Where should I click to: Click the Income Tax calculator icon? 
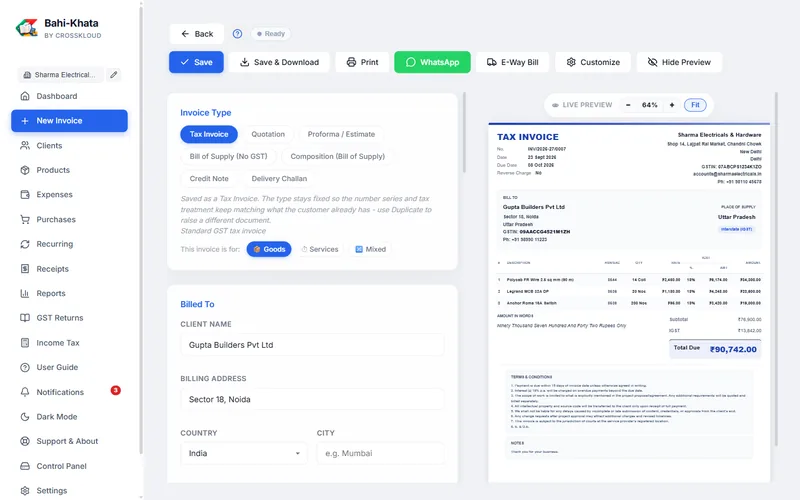pos(24,342)
